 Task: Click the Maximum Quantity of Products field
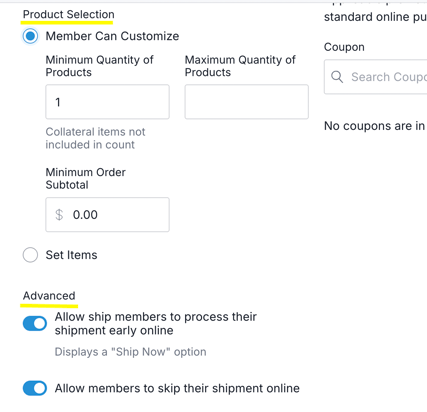point(247,102)
